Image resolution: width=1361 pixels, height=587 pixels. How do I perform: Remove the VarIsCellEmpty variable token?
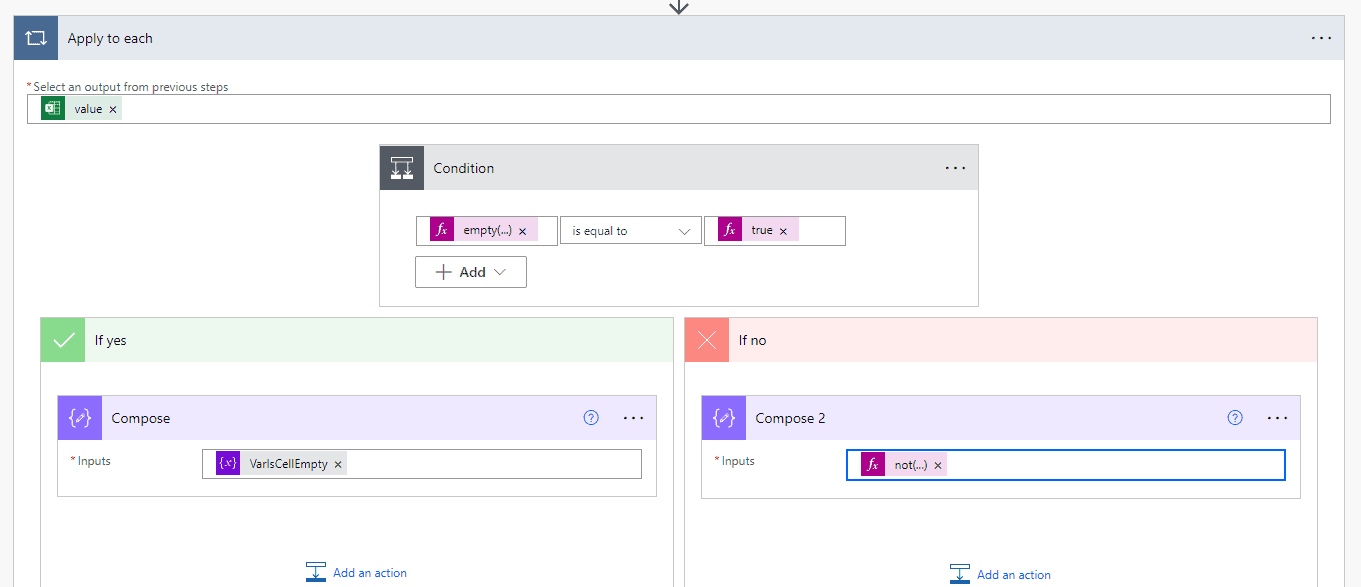(339, 464)
